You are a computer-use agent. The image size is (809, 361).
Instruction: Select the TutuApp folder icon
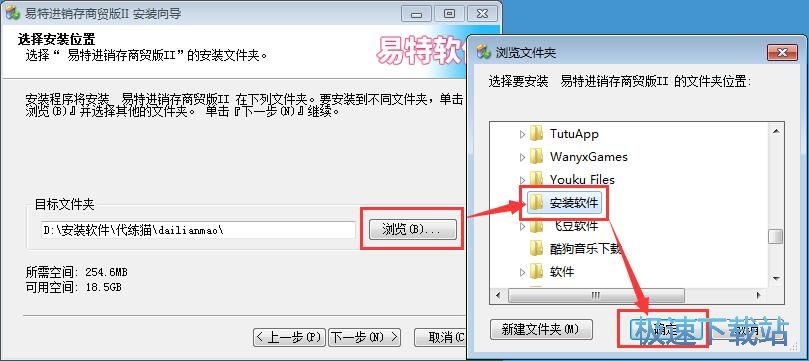537,134
